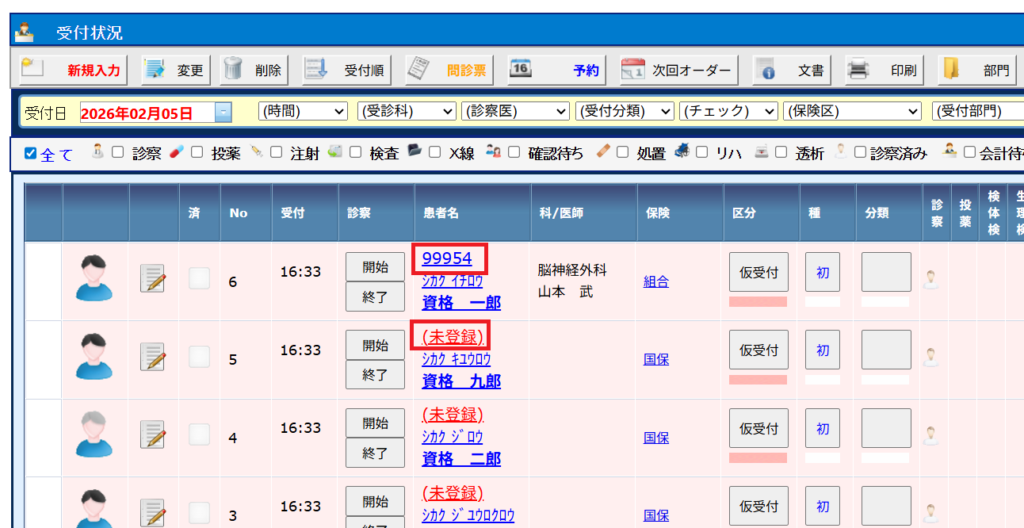Select the 受付順 toolbar item

348,70
